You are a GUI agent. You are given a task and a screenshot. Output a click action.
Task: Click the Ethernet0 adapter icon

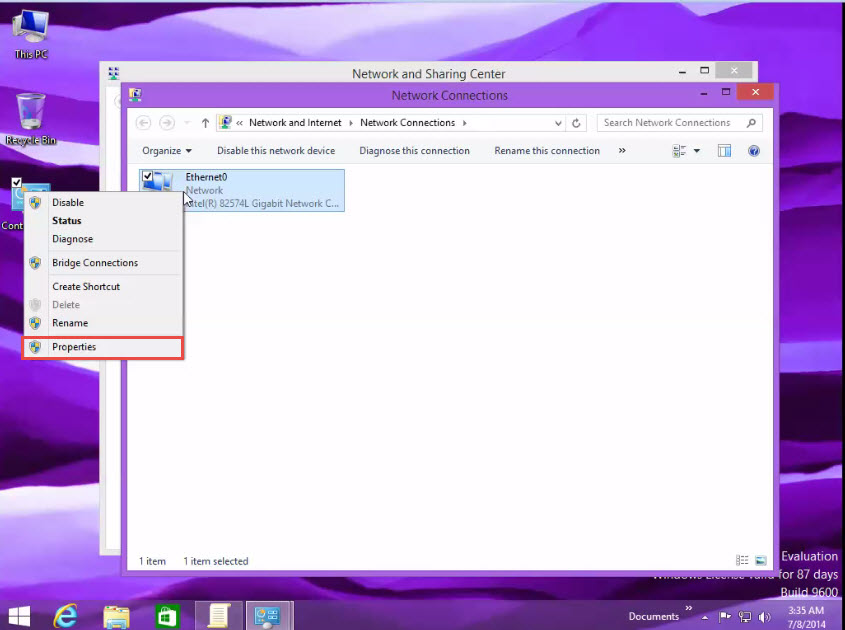pos(160,182)
